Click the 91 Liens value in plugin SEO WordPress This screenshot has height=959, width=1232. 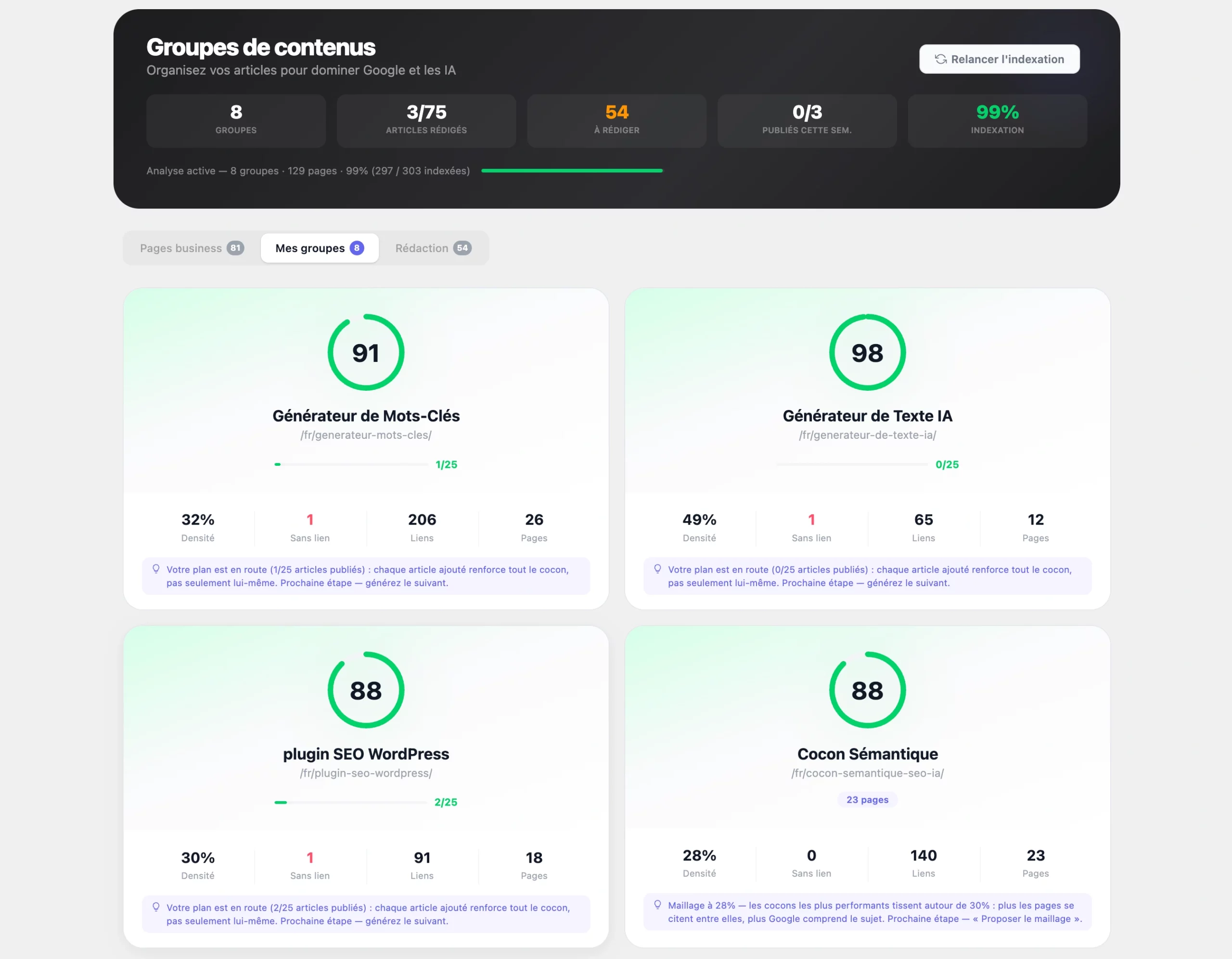coord(422,857)
